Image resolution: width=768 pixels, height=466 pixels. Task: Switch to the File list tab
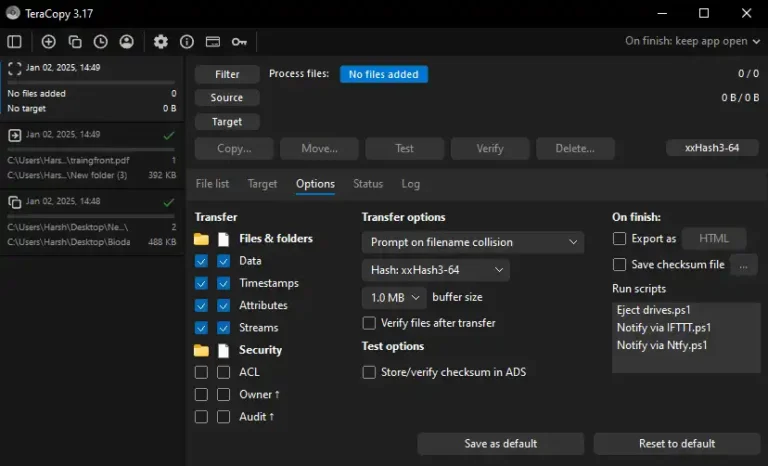pos(212,184)
